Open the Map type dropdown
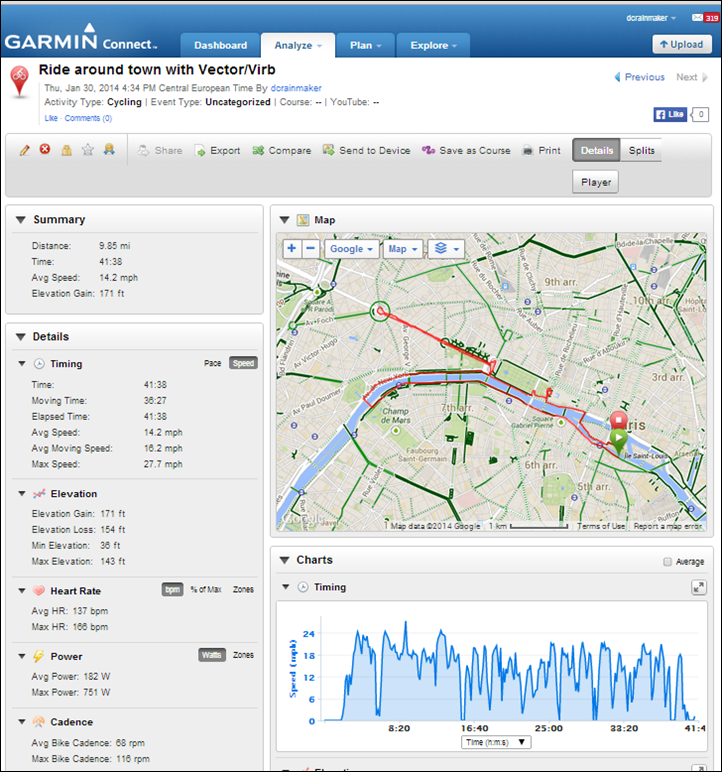This screenshot has height=772, width=722. 403,249
